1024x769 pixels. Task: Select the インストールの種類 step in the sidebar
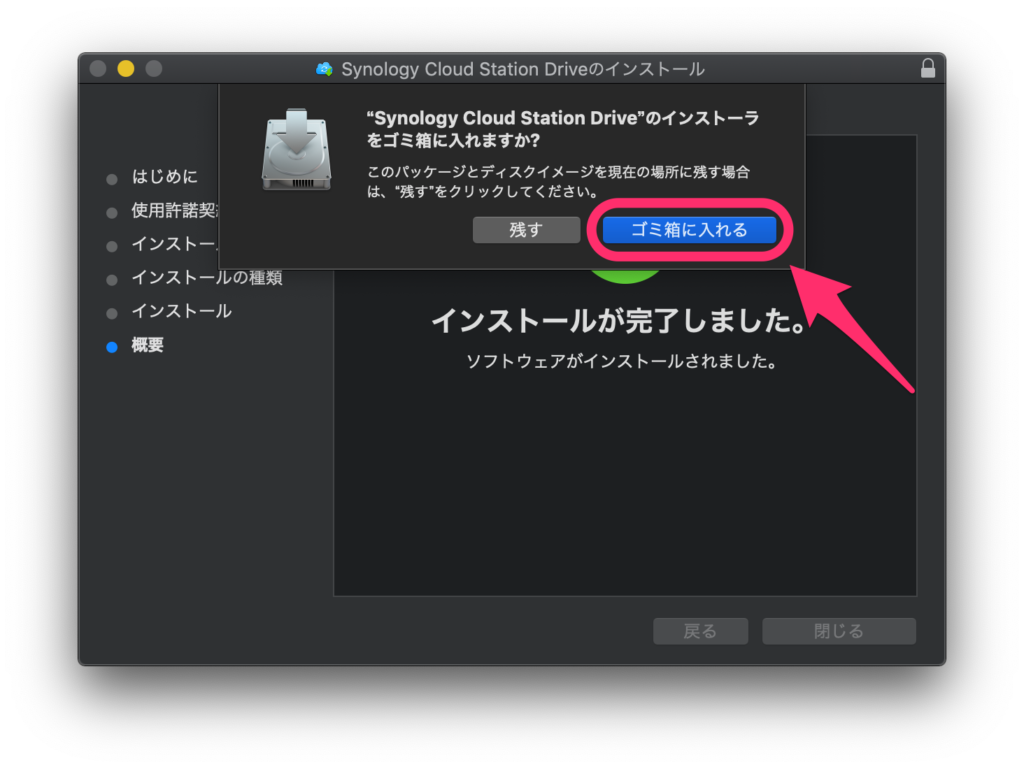click(207, 278)
